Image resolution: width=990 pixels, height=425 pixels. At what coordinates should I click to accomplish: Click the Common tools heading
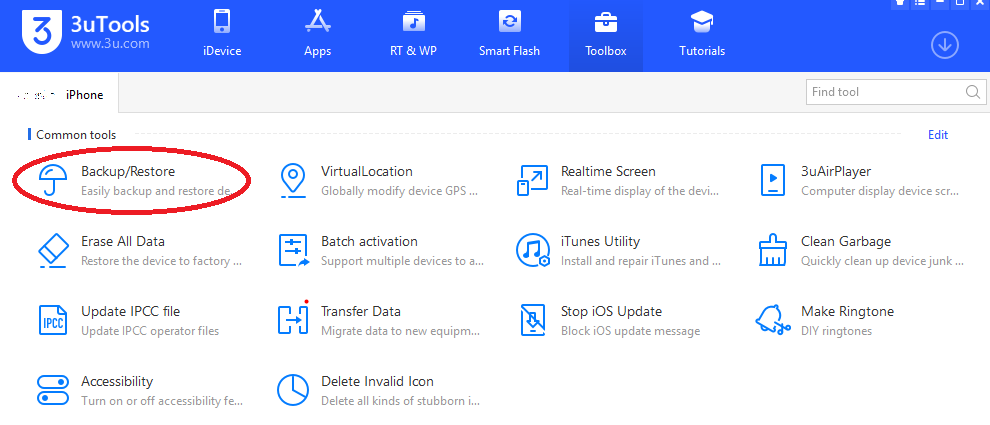[x=76, y=135]
